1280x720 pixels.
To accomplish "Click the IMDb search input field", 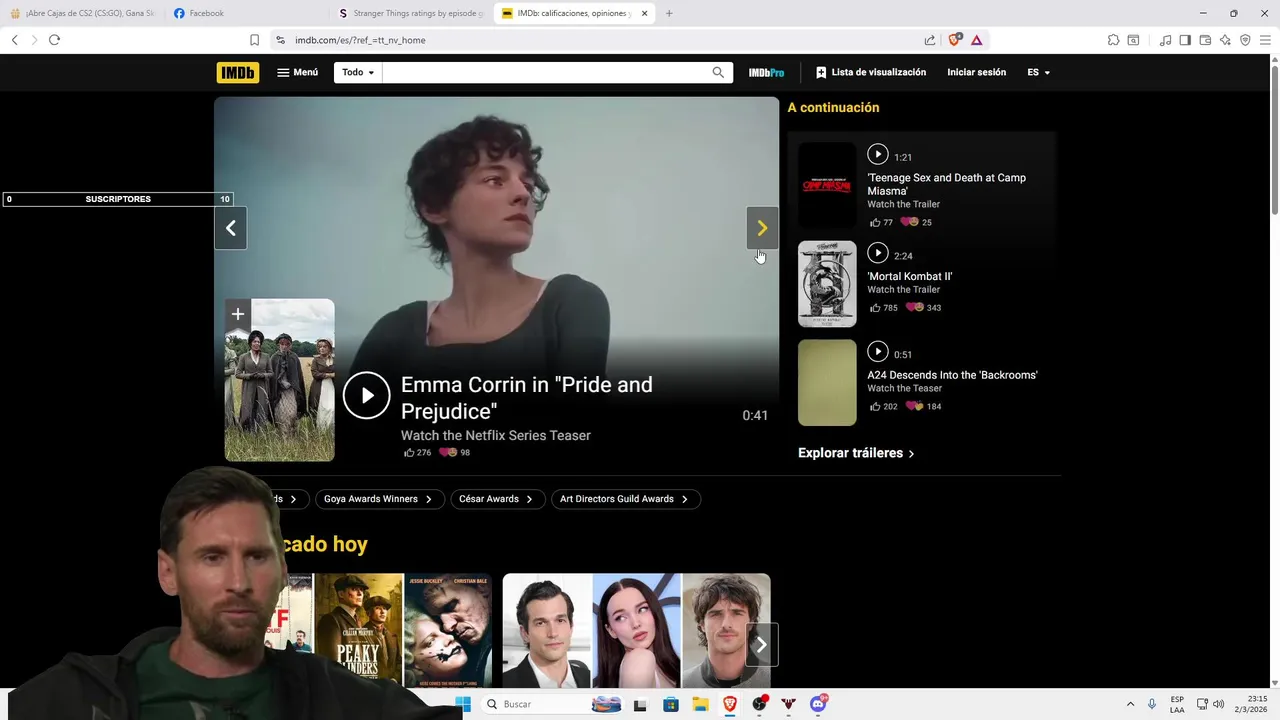I will (x=543, y=72).
